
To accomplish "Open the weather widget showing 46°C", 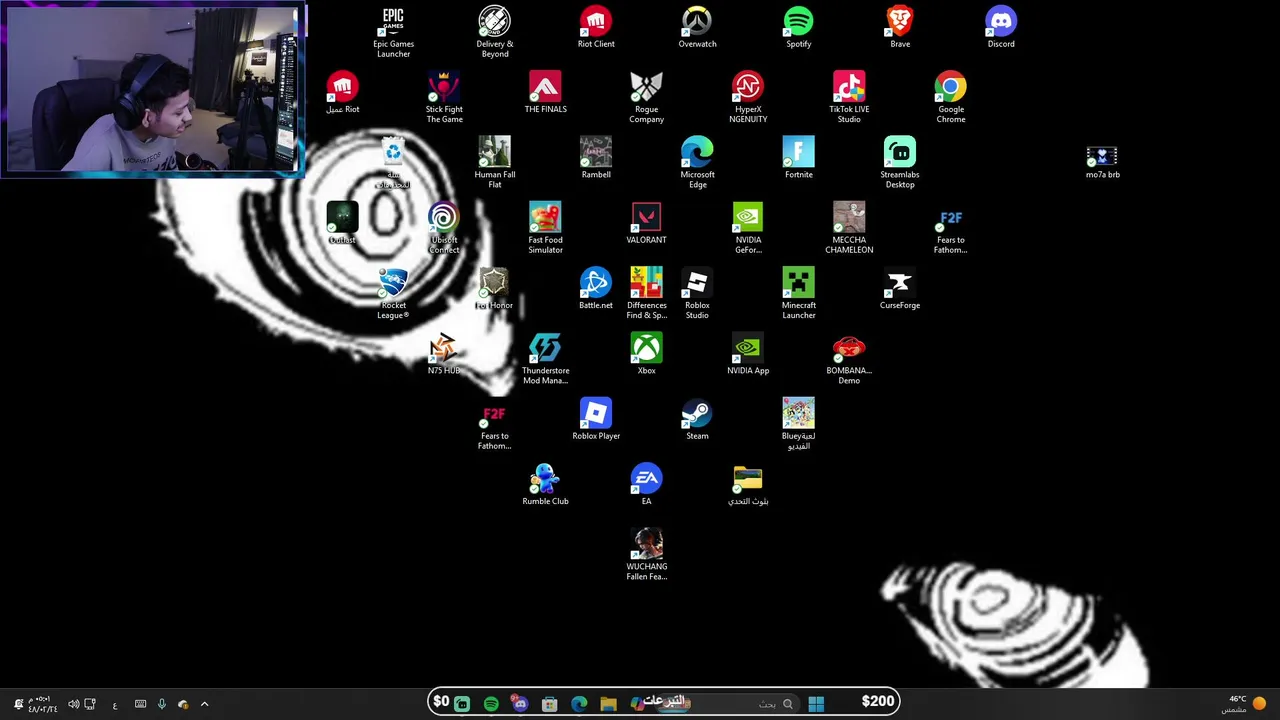I will (1244, 704).
